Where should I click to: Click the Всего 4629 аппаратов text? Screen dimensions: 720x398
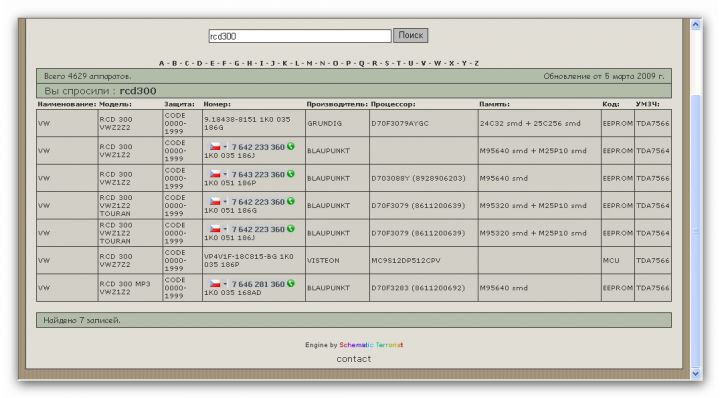[x=87, y=76]
